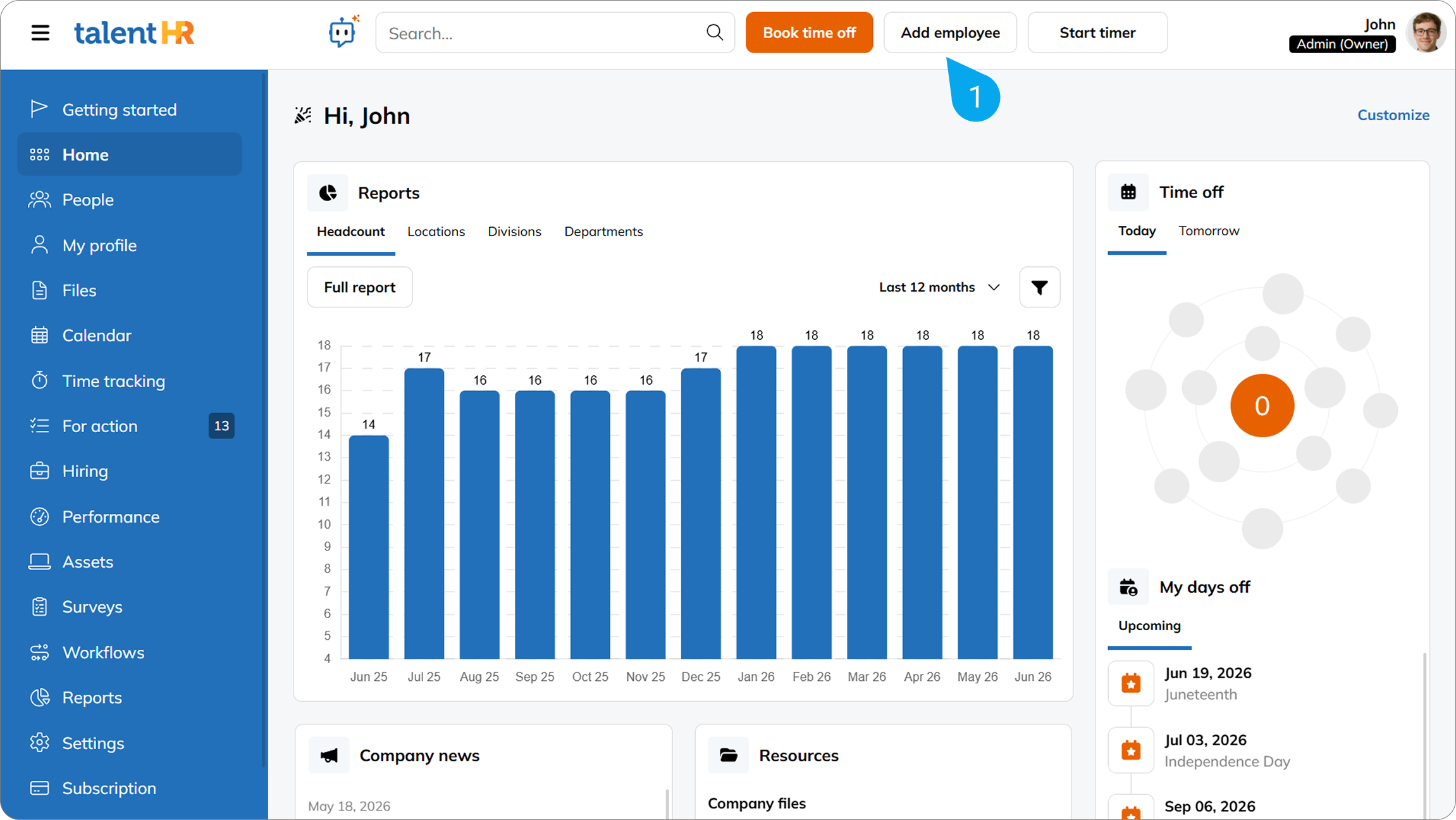The width and height of the screenshot is (1456, 820).
Task: Click the Reports pie icon in sidebar
Action: point(39,697)
